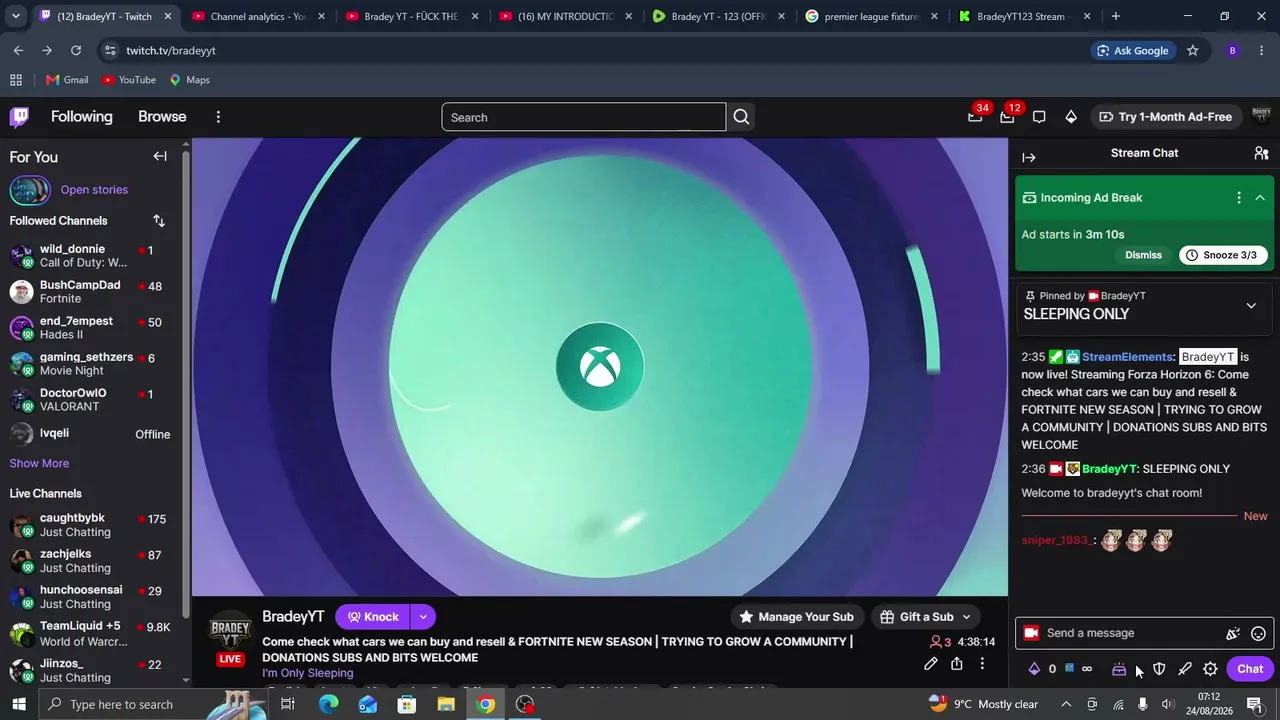Bookmark this page with the star icon
This screenshot has width=1280, height=720.
click(x=1192, y=51)
